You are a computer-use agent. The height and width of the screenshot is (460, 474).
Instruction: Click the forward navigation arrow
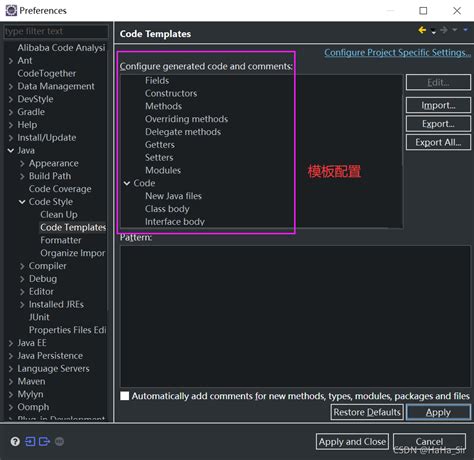[x=444, y=30]
